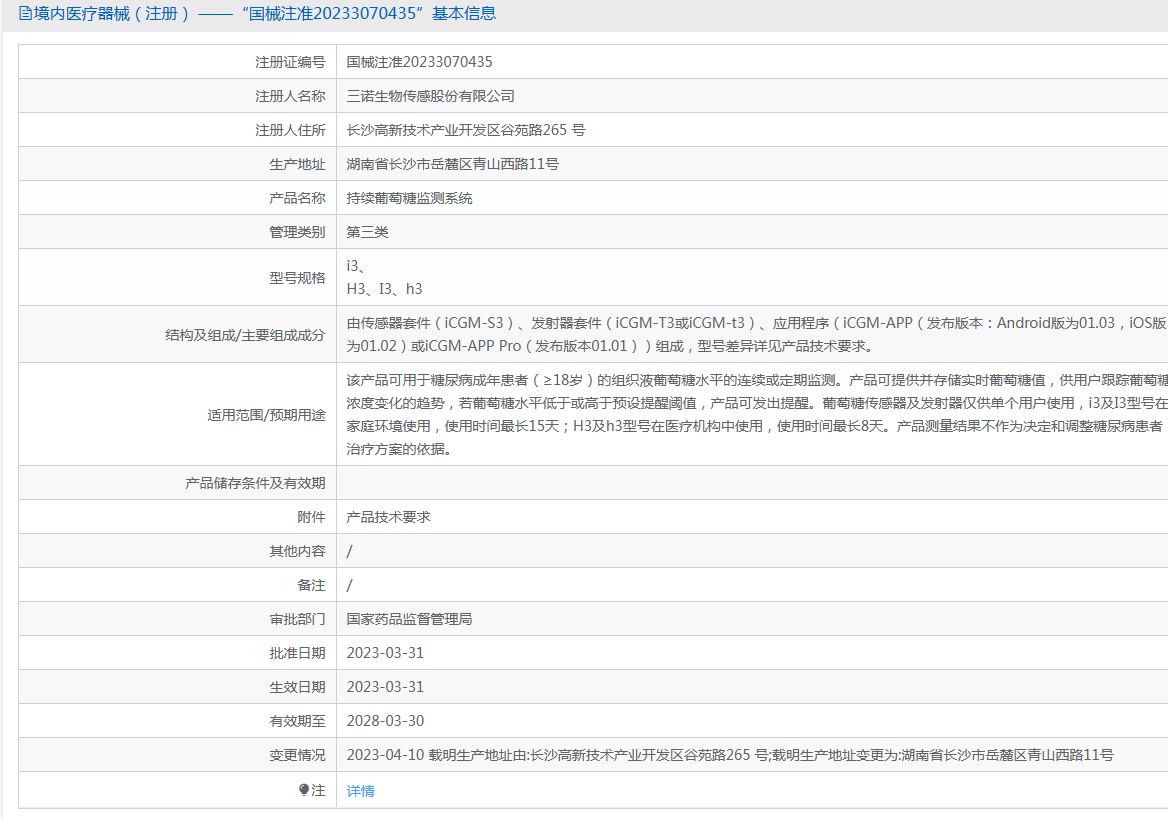Screen dimensions: 1168x820
Task: Click the approving department 国家药品监督管理局
Action: click(409, 619)
